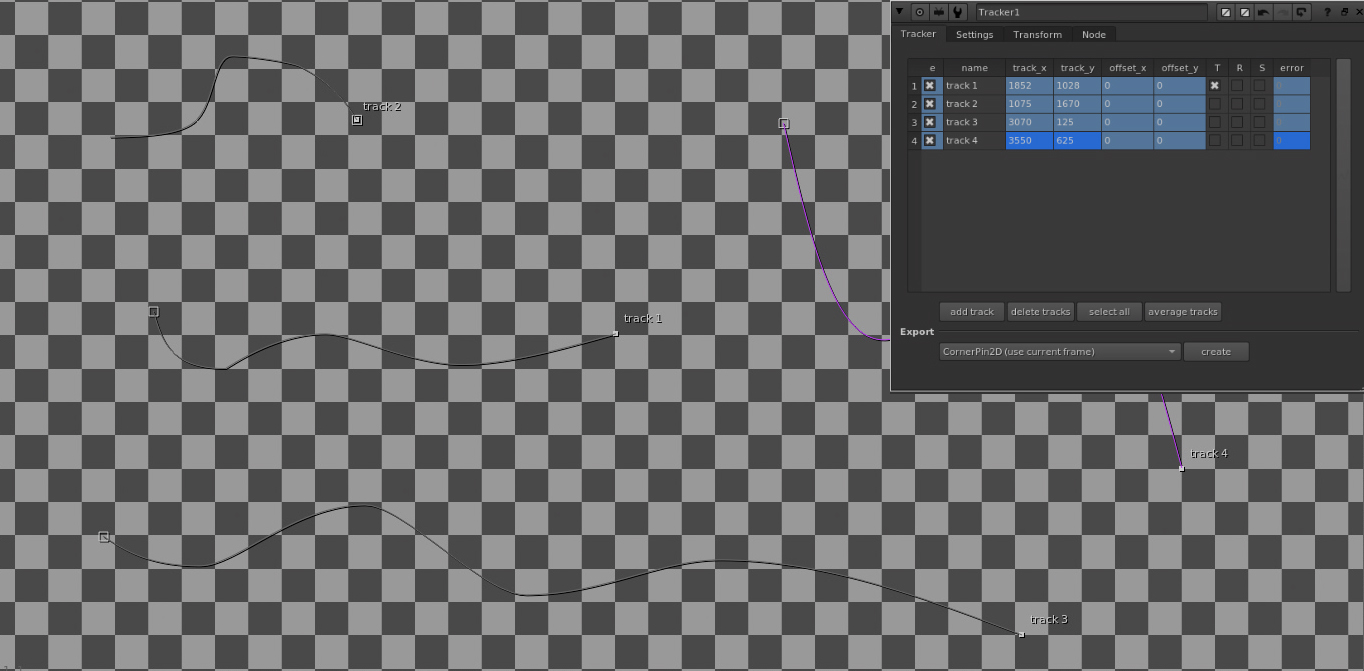Click the track_x column header
The width and height of the screenshot is (1364, 671).
(x=1029, y=68)
